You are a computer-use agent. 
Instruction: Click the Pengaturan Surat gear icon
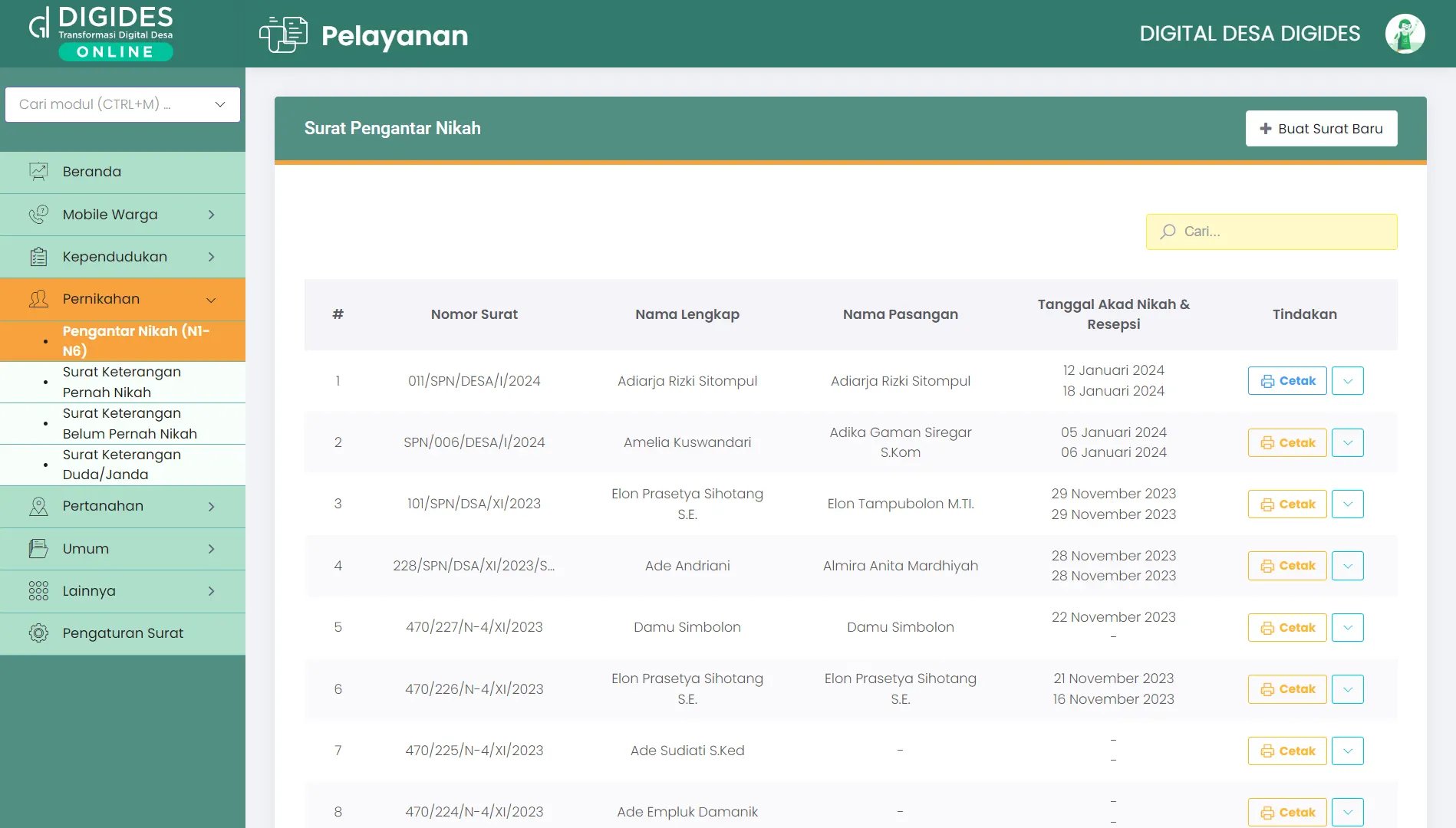[x=38, y=633]
